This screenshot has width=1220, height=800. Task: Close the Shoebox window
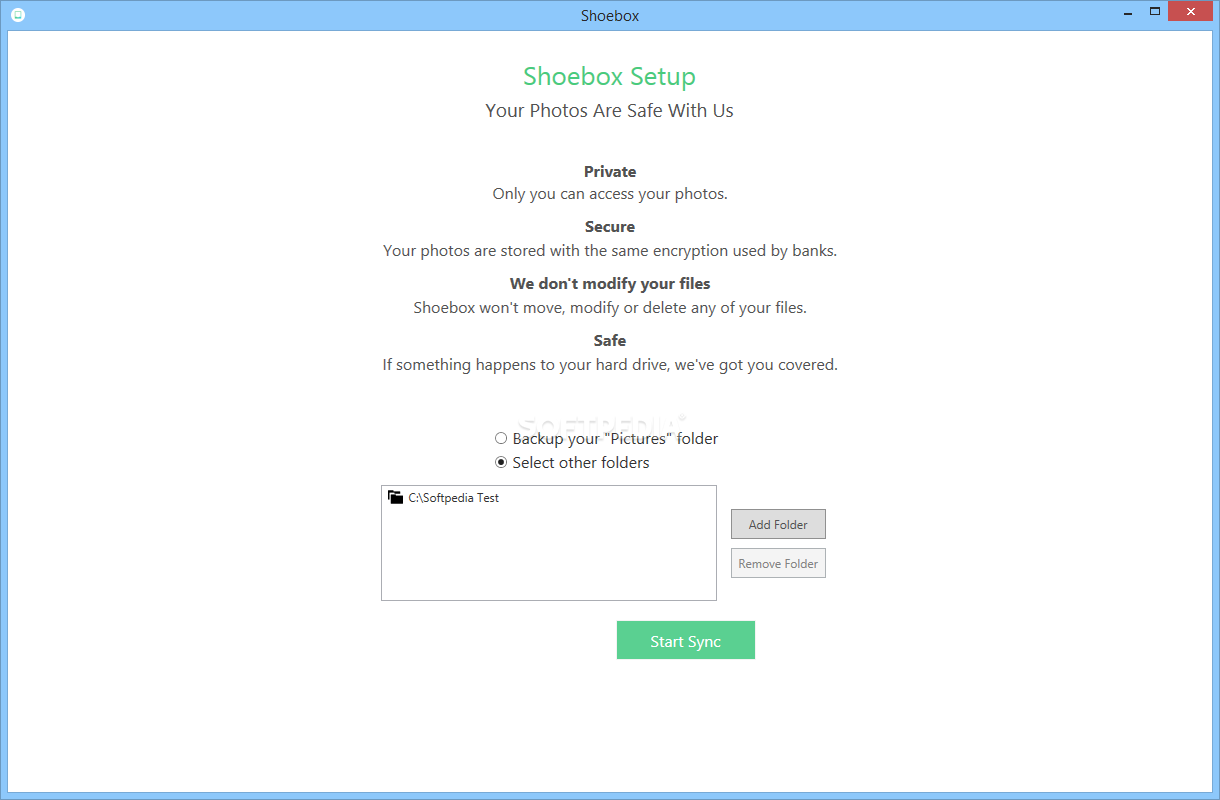click(x=1191, y=11)
